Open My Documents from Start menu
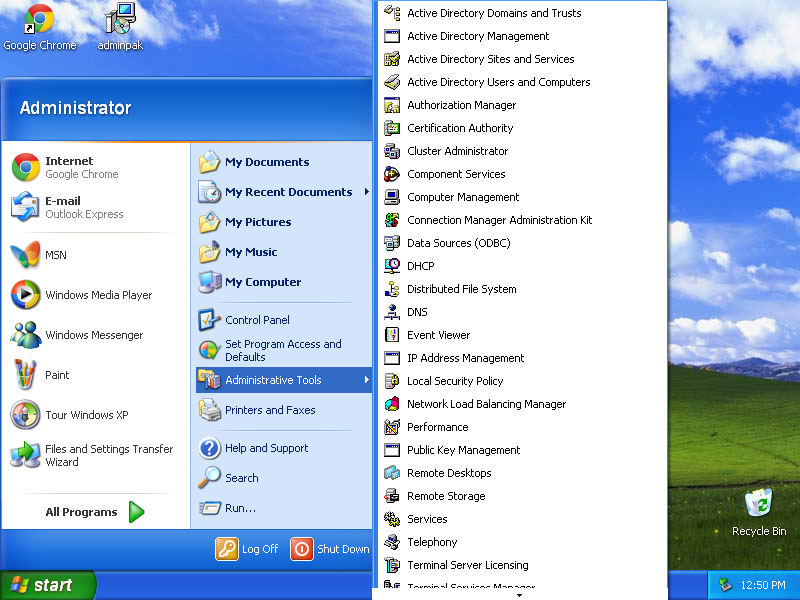Screen dimensions: 800x600 283,162
